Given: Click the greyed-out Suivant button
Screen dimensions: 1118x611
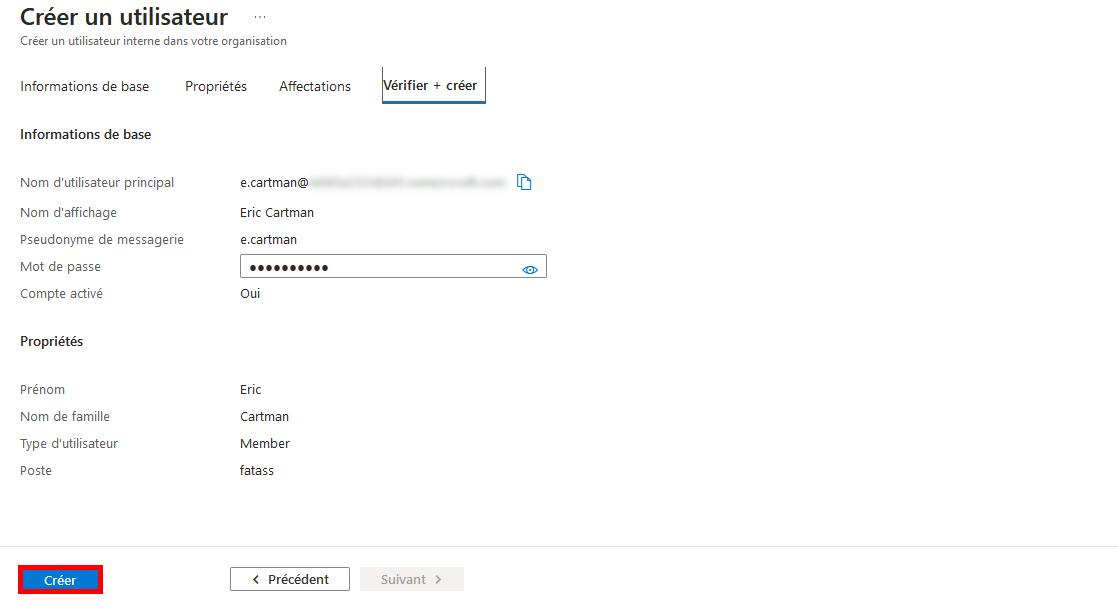Looking at the screenshot, I should click(x=411, y=579).
